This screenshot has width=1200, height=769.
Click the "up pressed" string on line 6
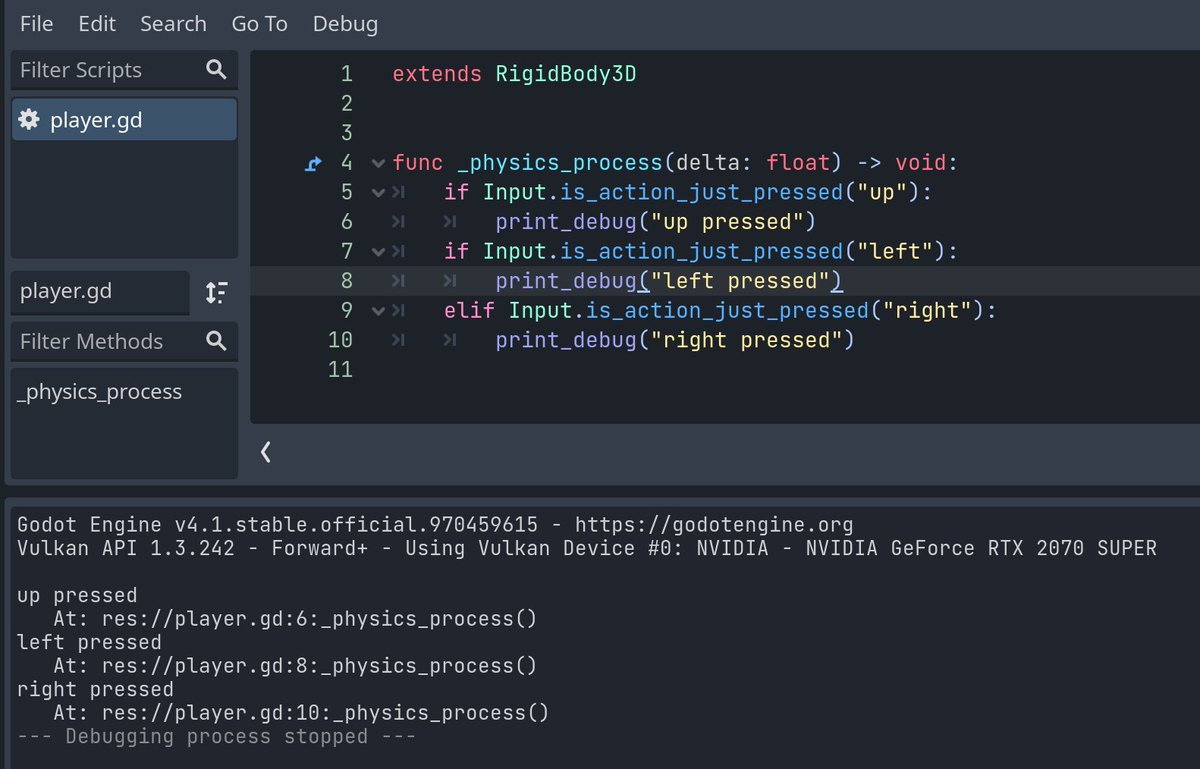pyautogui.click(x=727, y=221)
